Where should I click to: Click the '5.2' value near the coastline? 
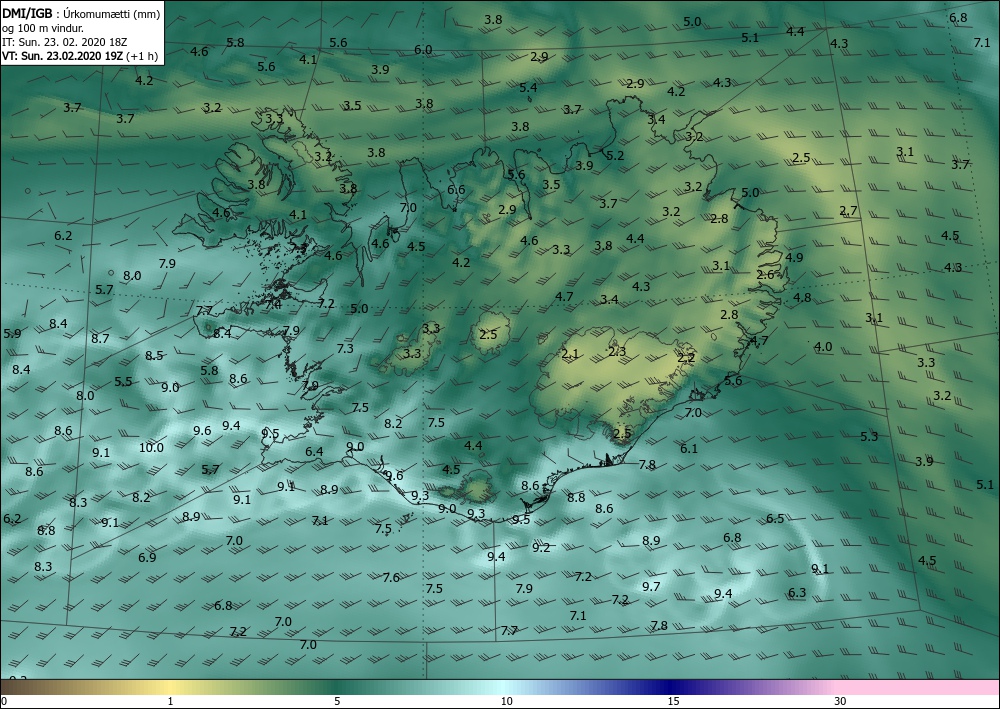point(615,156)
